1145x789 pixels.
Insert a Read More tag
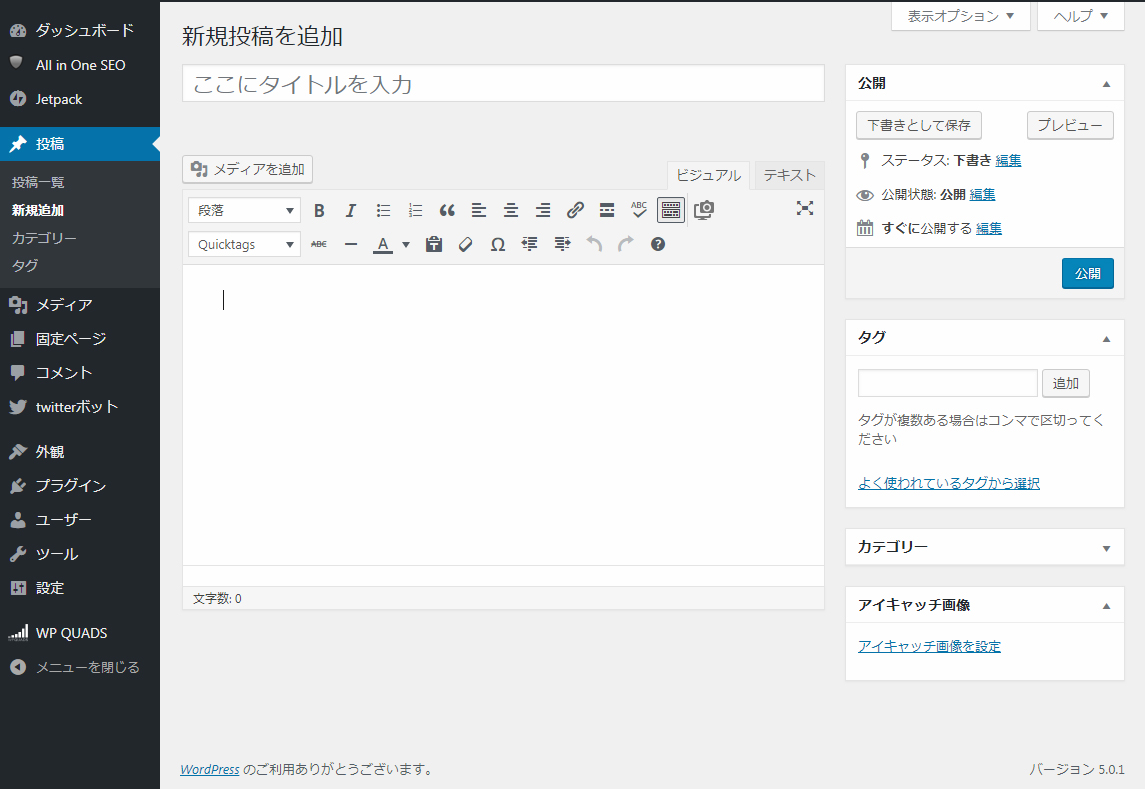coord(607,210)
